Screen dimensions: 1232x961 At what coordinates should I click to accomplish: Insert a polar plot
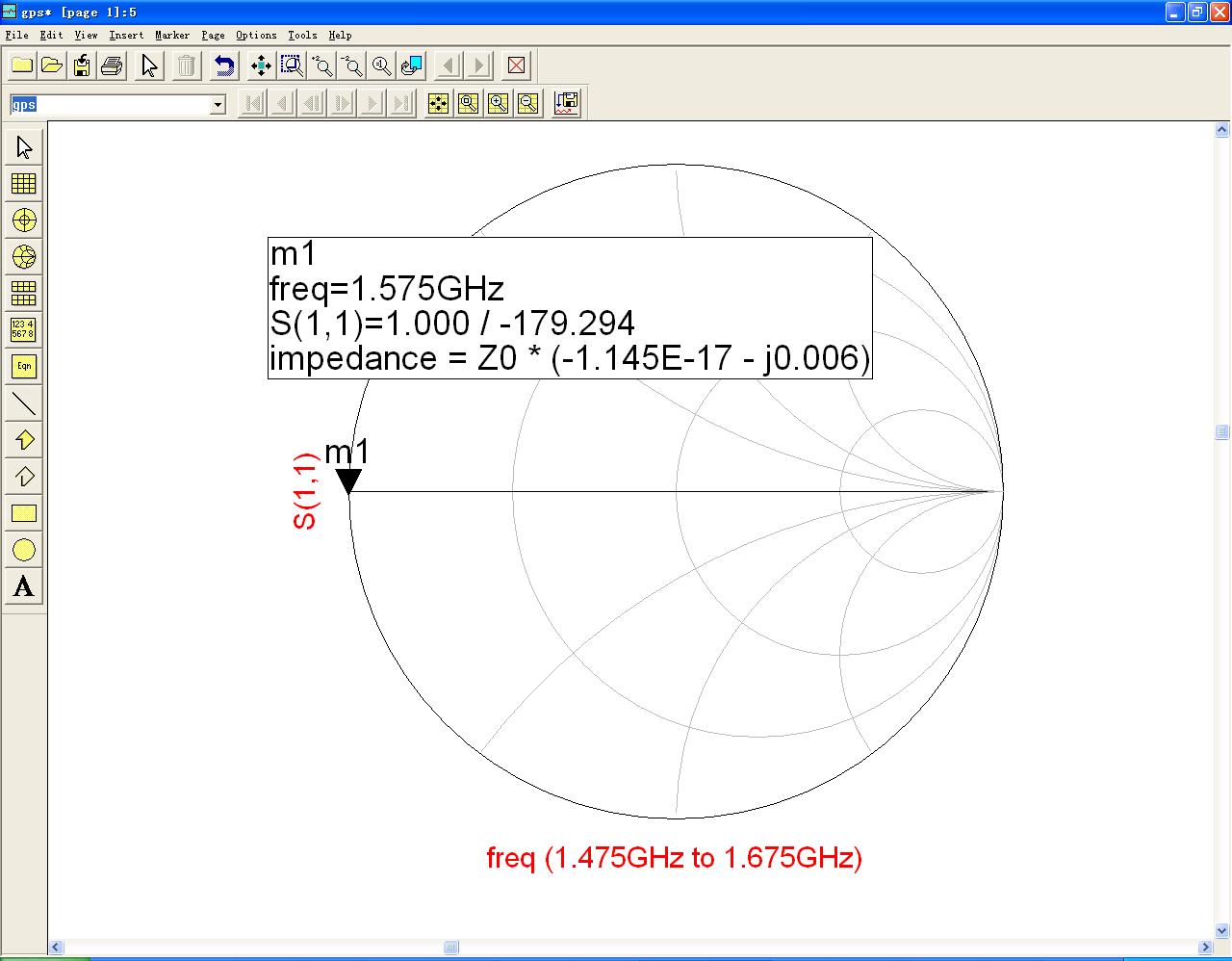pyautogui.click(x=24, y=221)
